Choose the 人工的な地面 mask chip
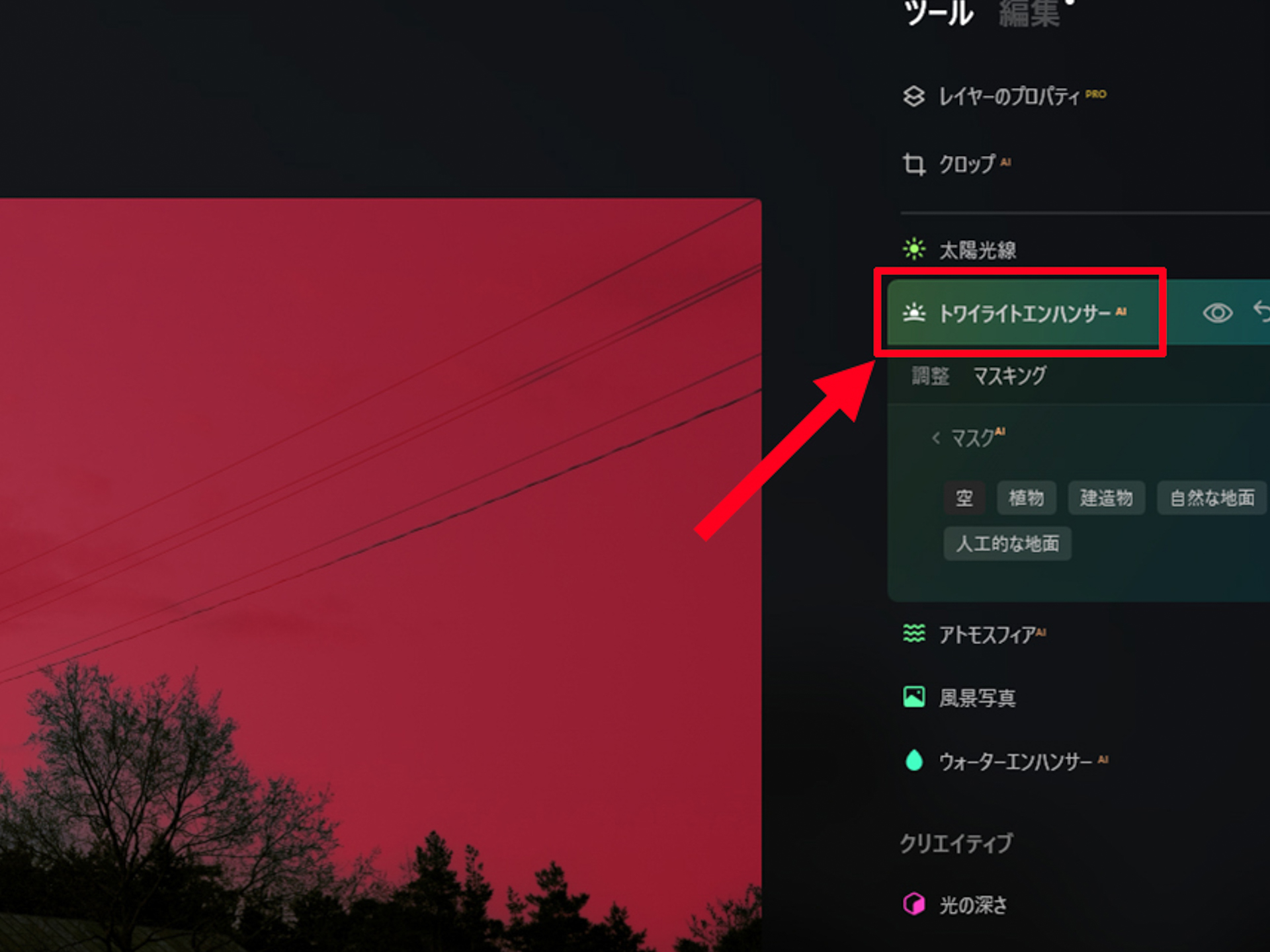This screenshot has width=1270, height=952. [x=1007, y=543]
